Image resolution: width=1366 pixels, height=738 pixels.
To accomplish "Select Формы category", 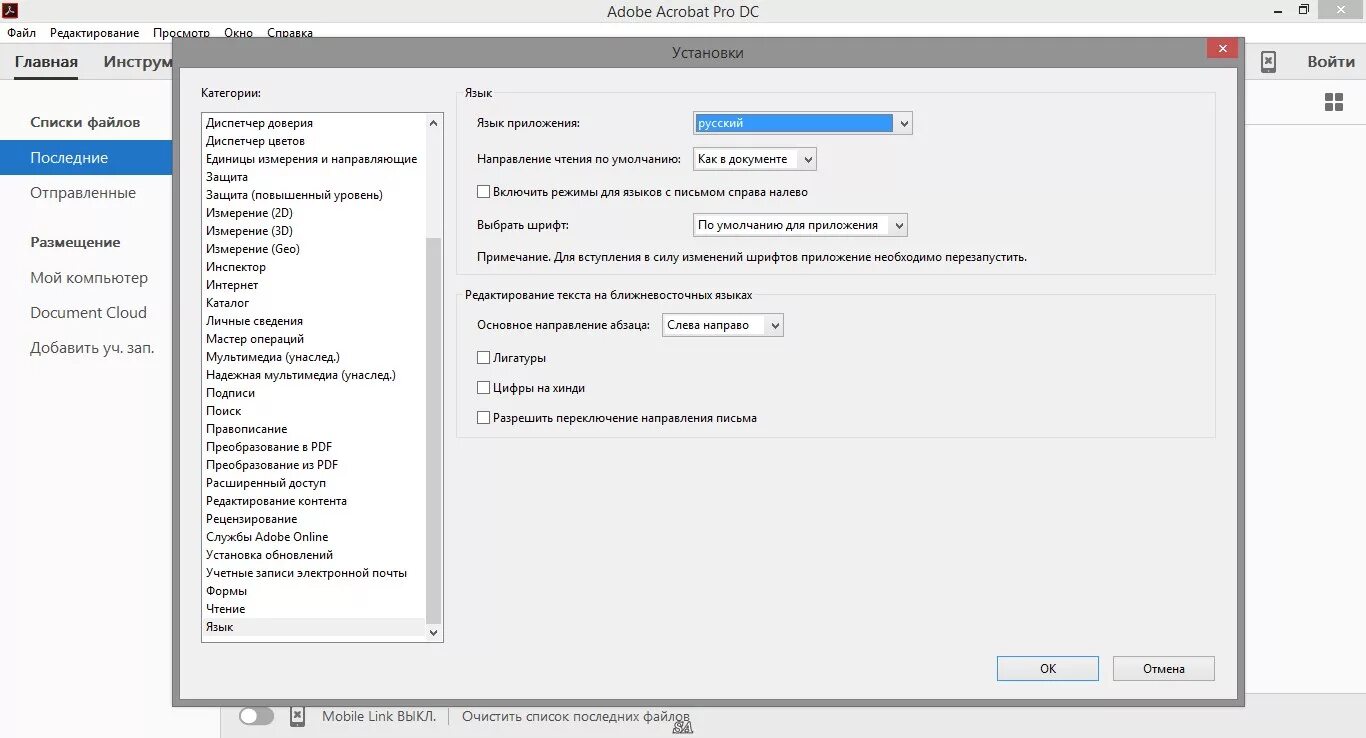I will coord(313,591).
